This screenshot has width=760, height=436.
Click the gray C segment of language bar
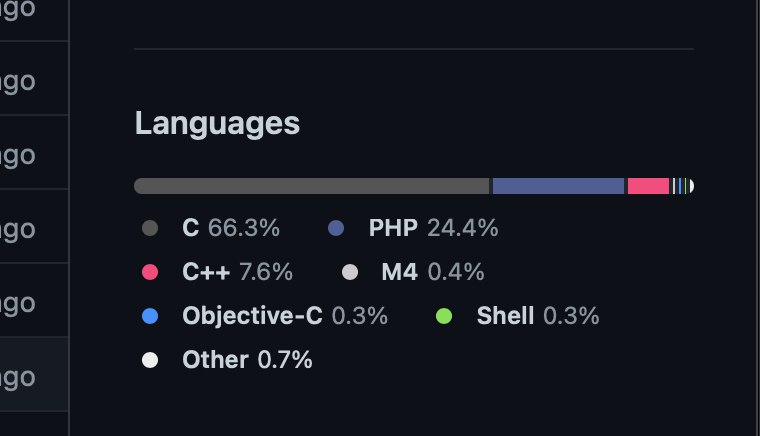[312, 186]
